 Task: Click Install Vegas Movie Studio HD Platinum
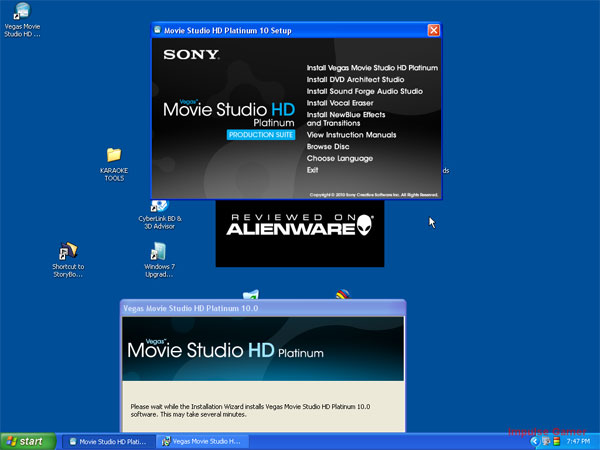point(372,68)
